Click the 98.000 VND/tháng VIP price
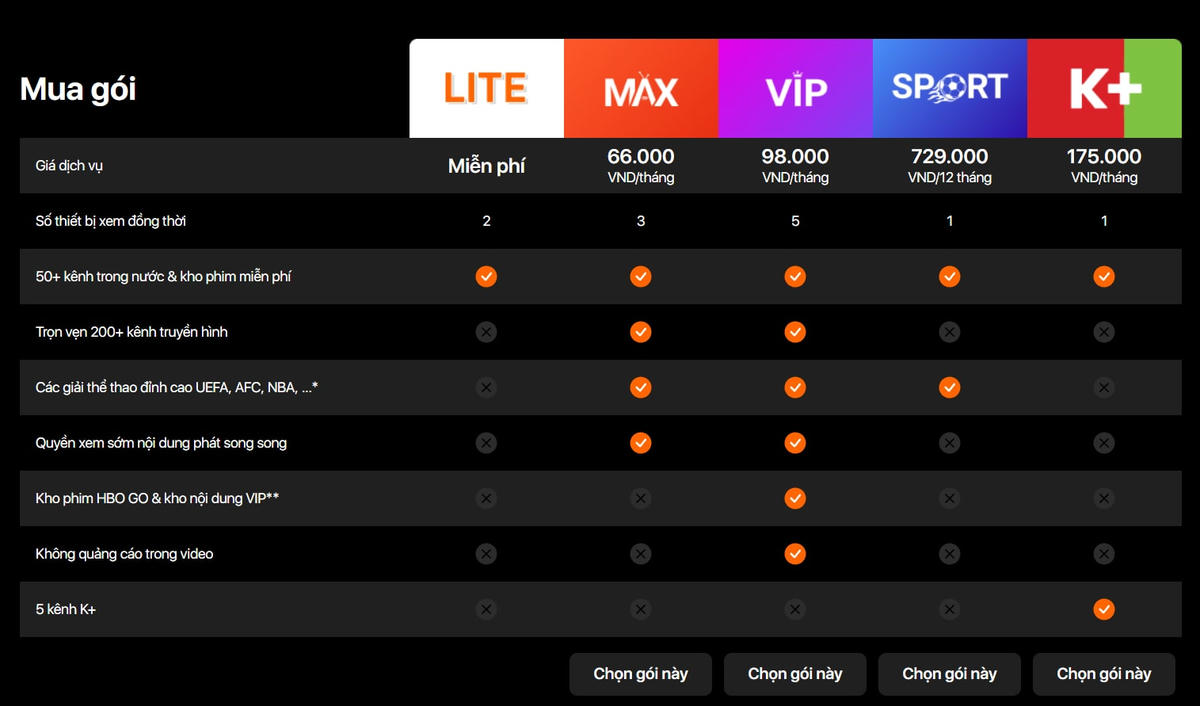This screenshot has height=706, width=1200. [x=795, y=166]
